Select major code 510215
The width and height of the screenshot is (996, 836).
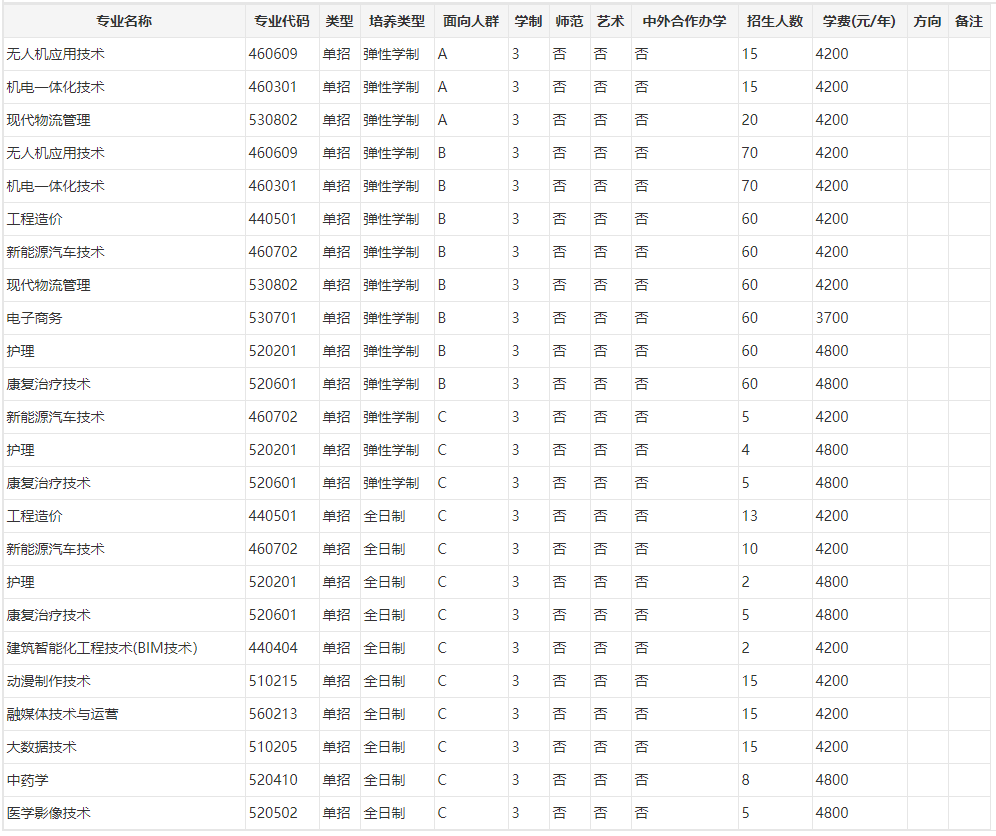(273, 681)
